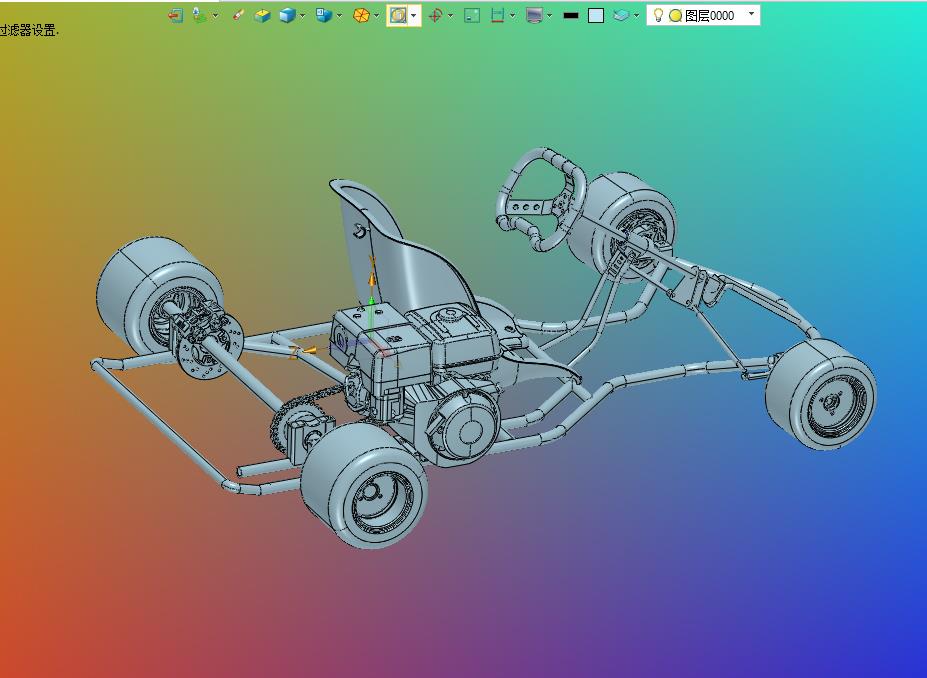Click the yellow circle layer color icon
This screenshot has height=678, width=927.
pyautogui.click(x=675, y=16)
